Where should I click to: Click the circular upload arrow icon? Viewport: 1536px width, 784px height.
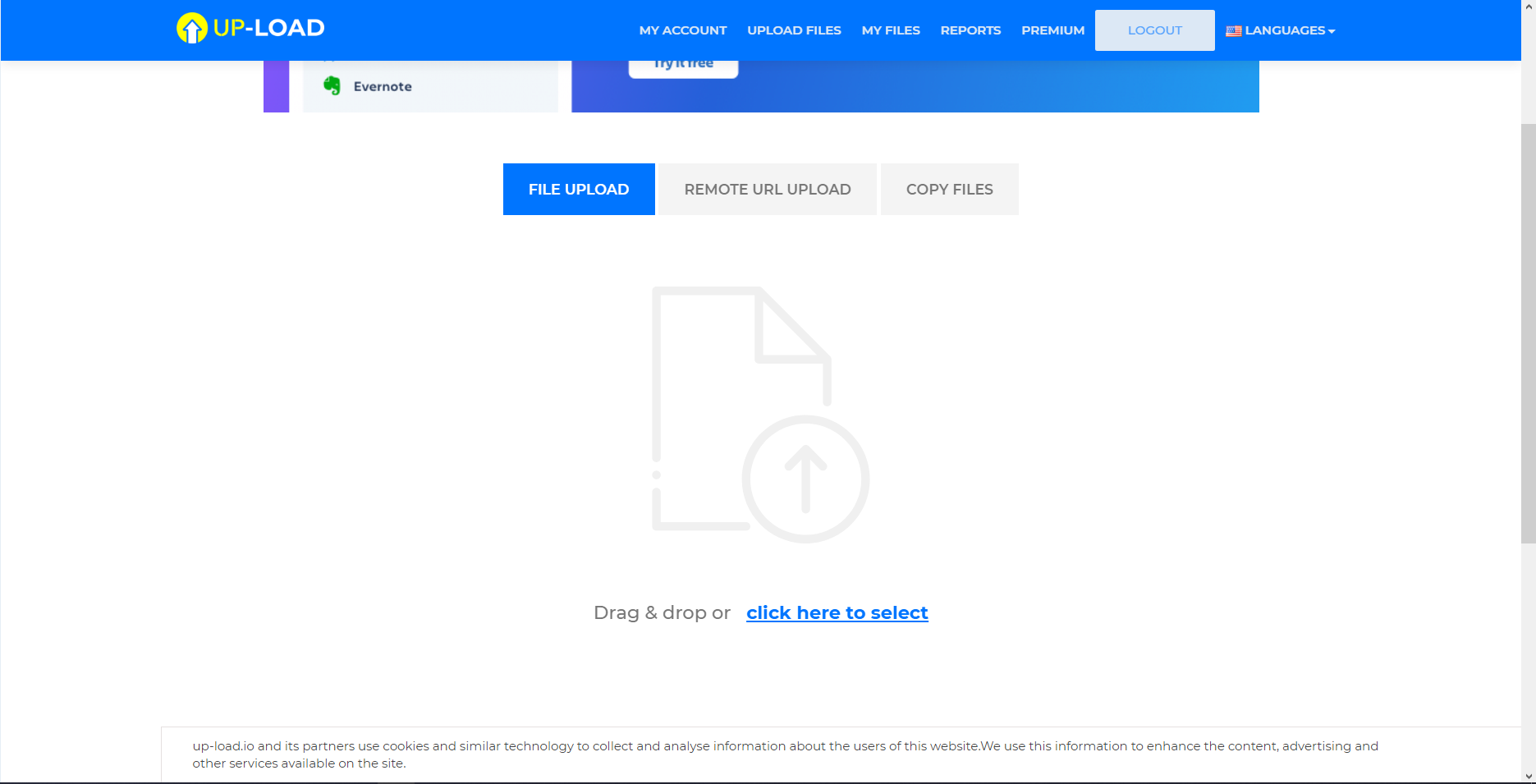pos(805,479)
